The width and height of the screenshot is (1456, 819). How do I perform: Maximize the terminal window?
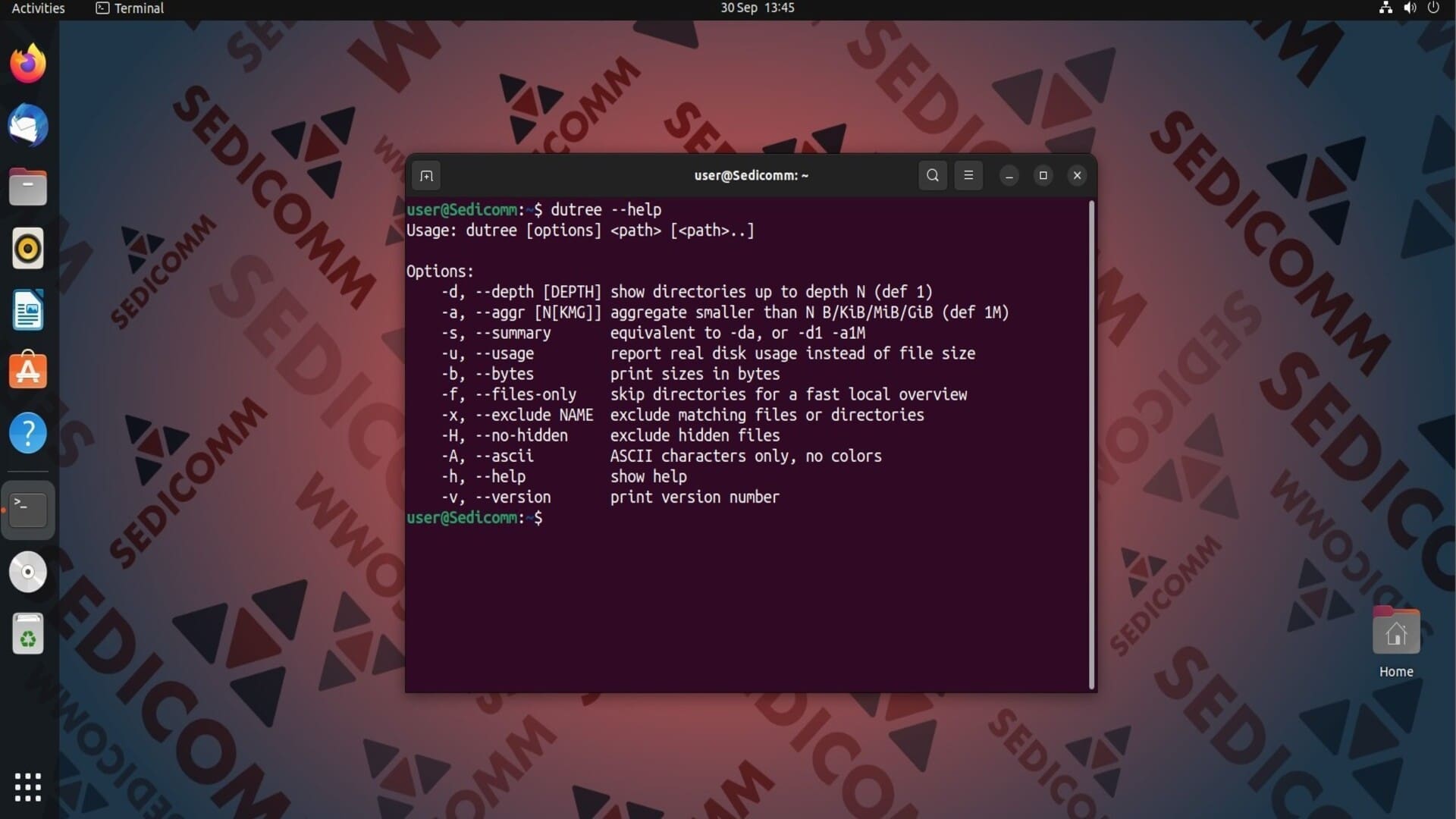coord(1043,175)
